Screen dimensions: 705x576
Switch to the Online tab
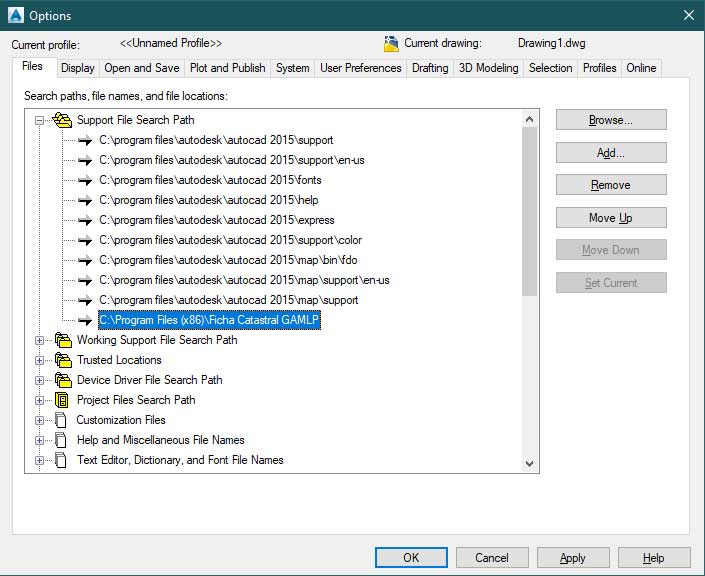click(641, 68)
